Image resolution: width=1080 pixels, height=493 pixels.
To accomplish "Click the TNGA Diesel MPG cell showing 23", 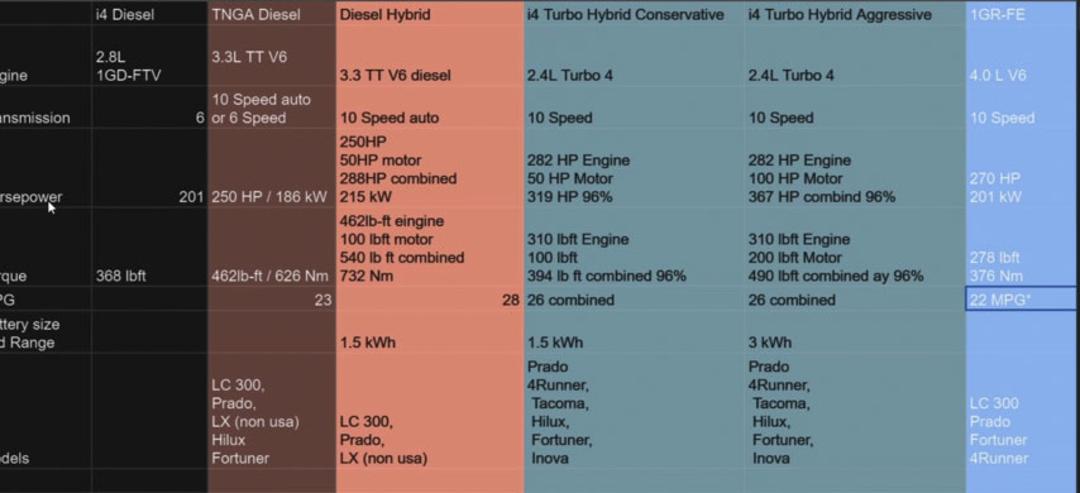I will click(271, 299).
